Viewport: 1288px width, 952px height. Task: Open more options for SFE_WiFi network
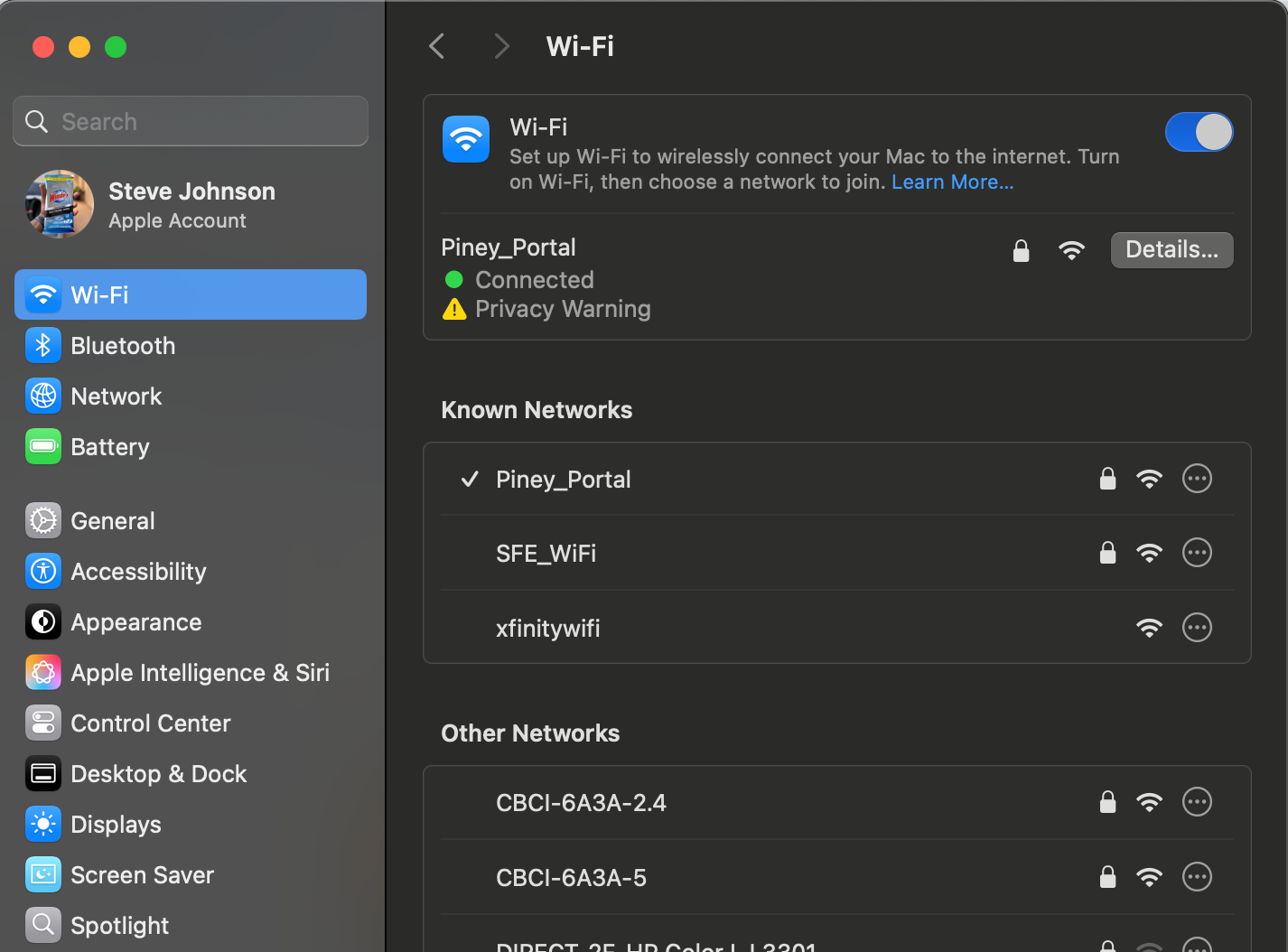pyautogui.click(x=1197, y=553)
